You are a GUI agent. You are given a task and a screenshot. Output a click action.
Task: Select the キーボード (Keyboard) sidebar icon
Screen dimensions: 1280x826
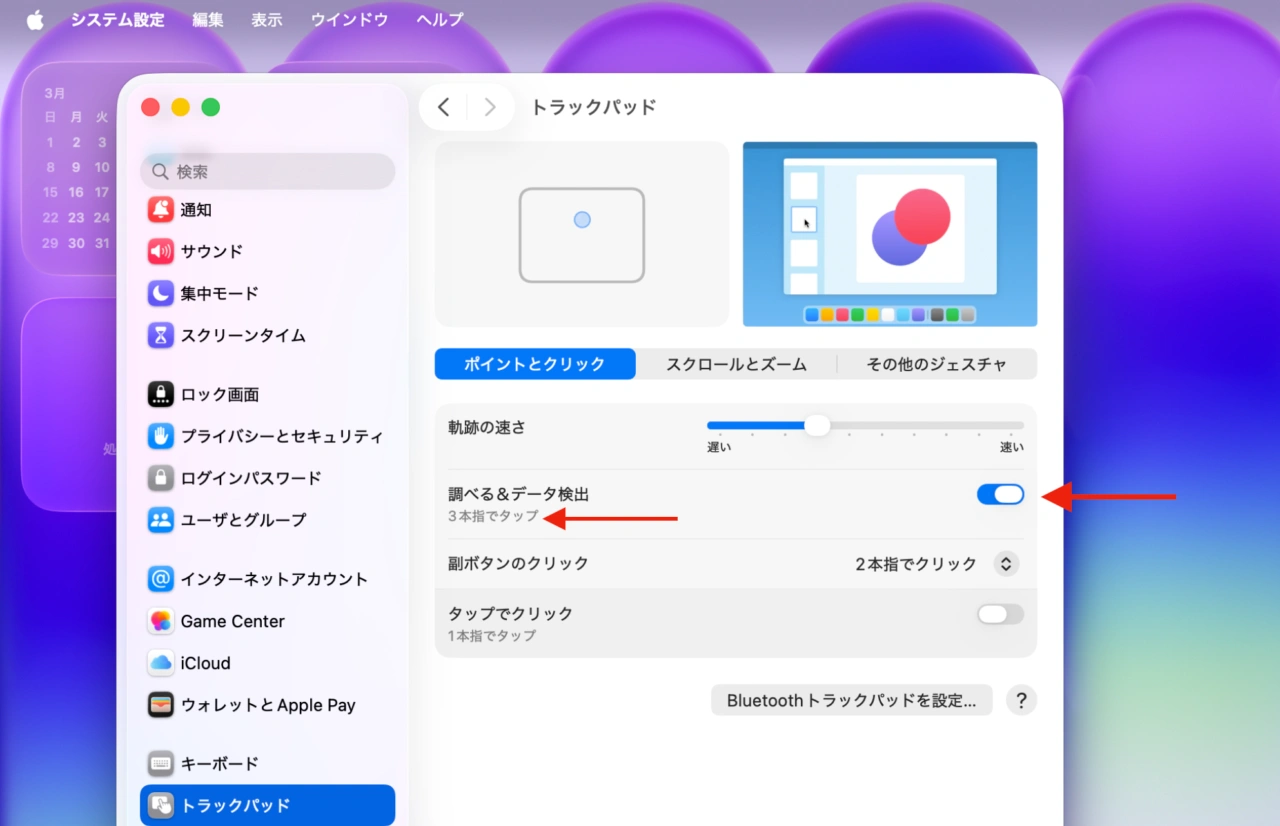[x=160, y=763]
